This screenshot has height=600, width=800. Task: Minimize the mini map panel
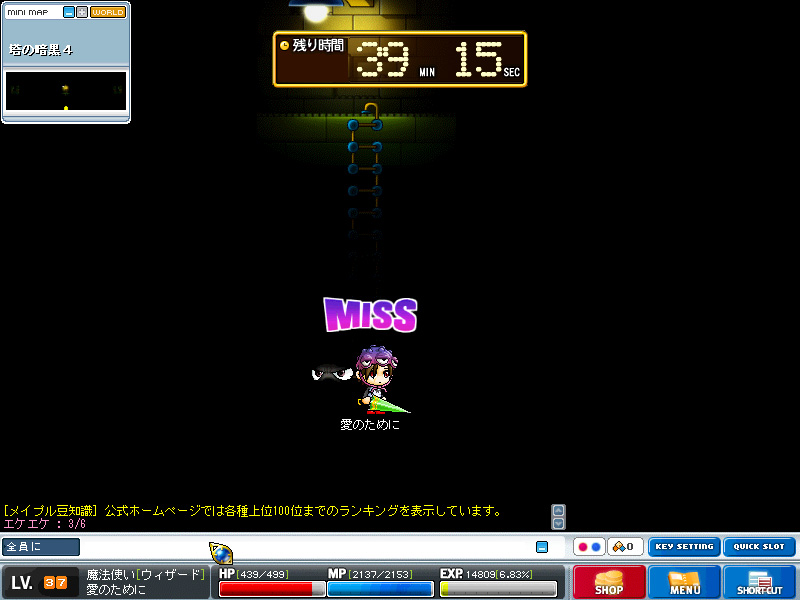point(69,12)
